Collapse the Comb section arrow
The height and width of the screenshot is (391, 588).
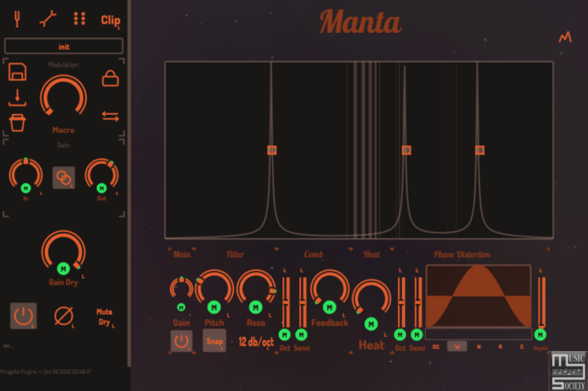[x=351, y=249]
